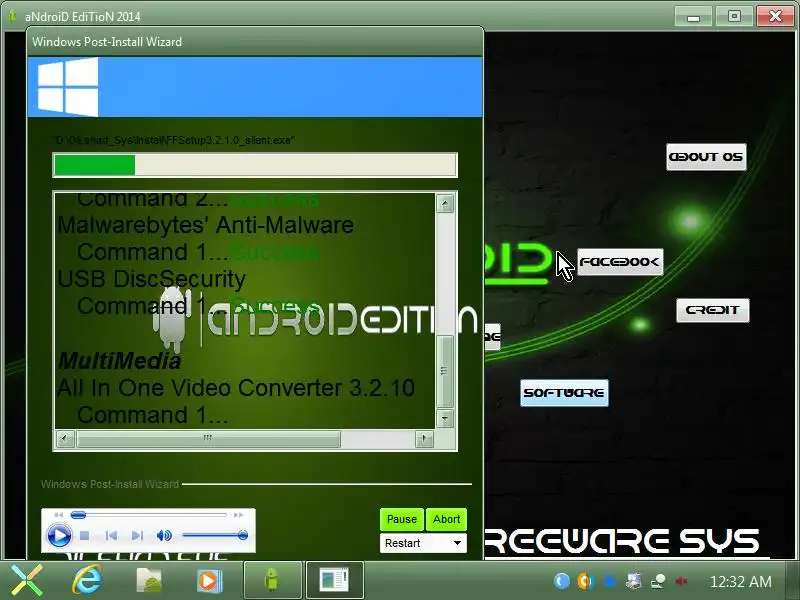Click the log scroll-up arrow
The width and height of the screenshot is (800, 600).
point(445,204)
